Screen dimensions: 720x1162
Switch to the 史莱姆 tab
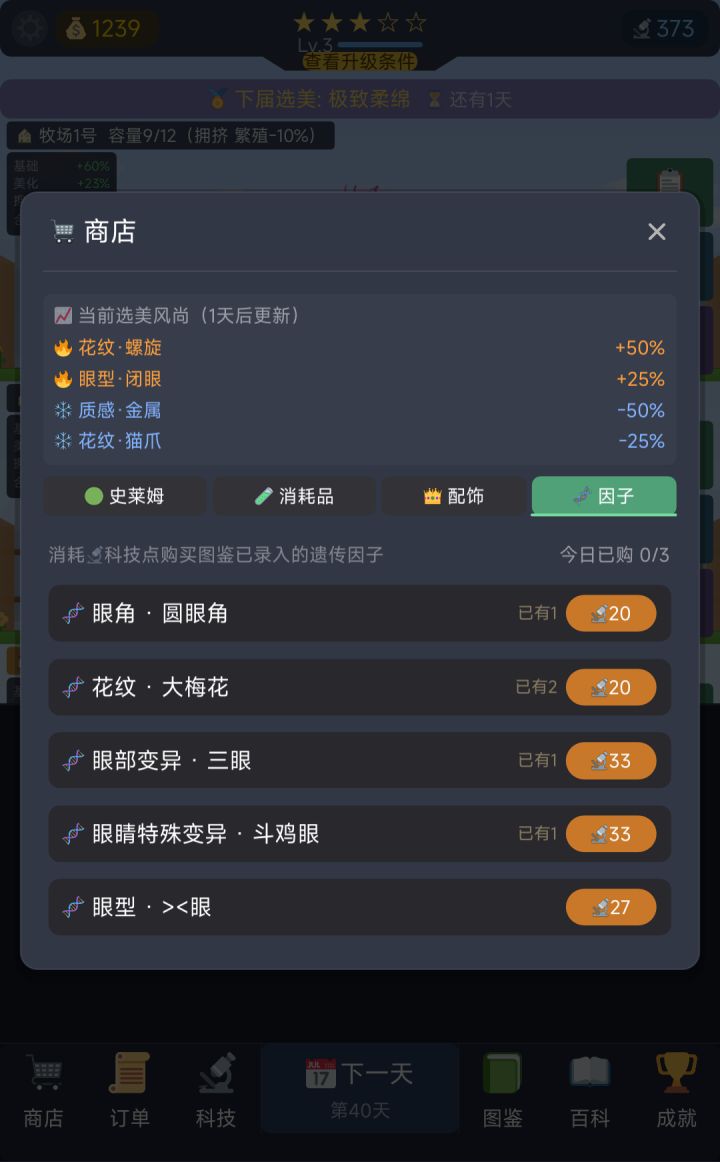pyautogui.click(x=125, y=496)
